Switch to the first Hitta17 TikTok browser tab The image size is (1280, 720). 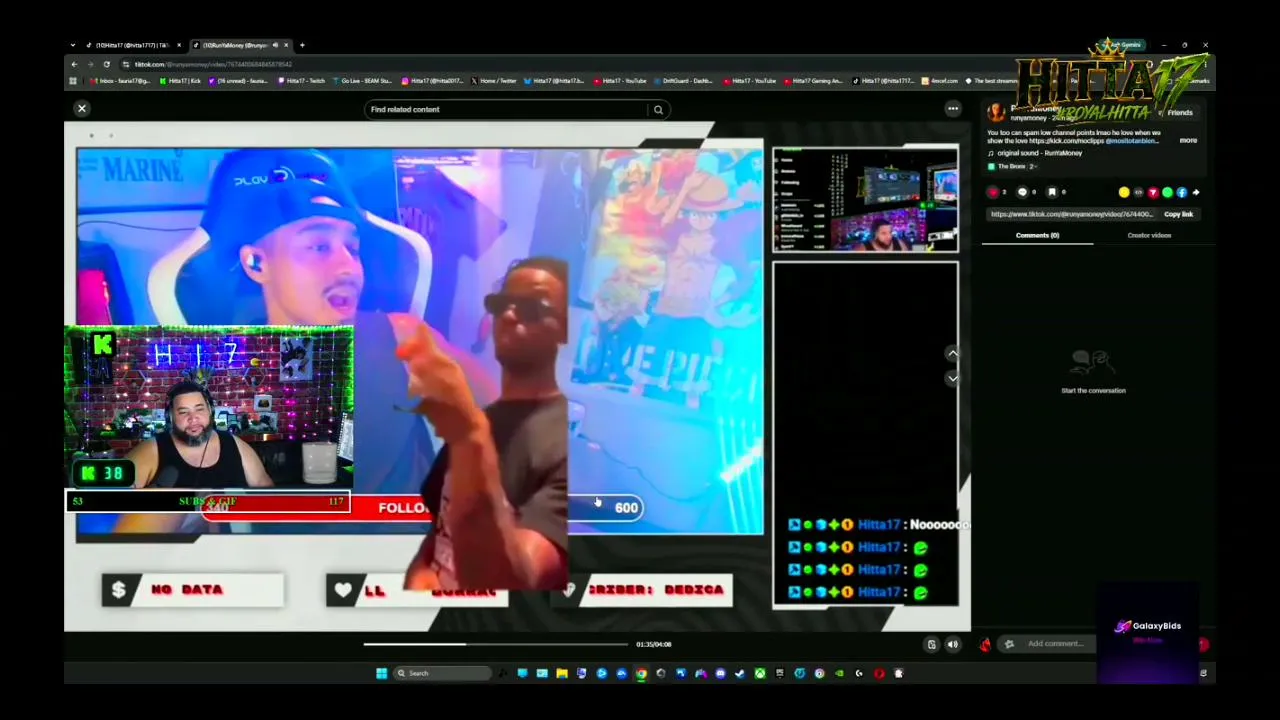point(133,45)
